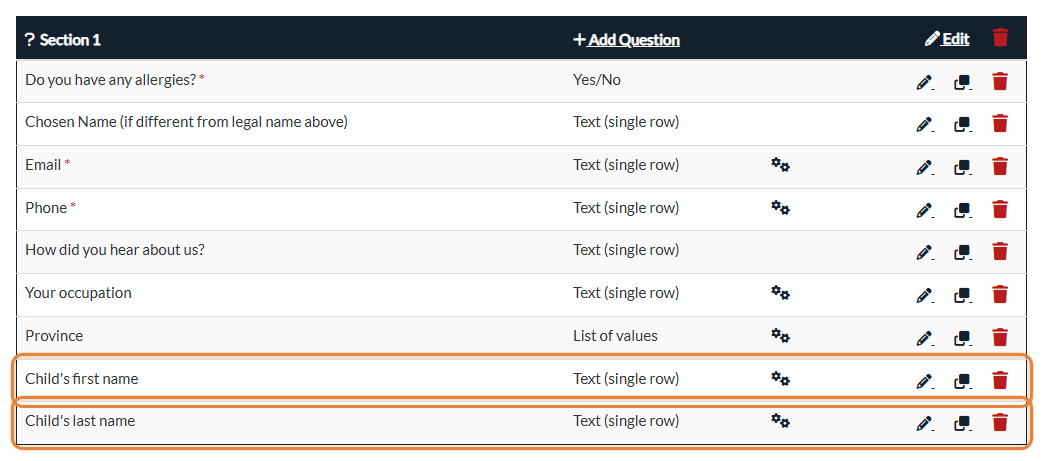
Task: Select the Province question label
Action: point(54,336)
